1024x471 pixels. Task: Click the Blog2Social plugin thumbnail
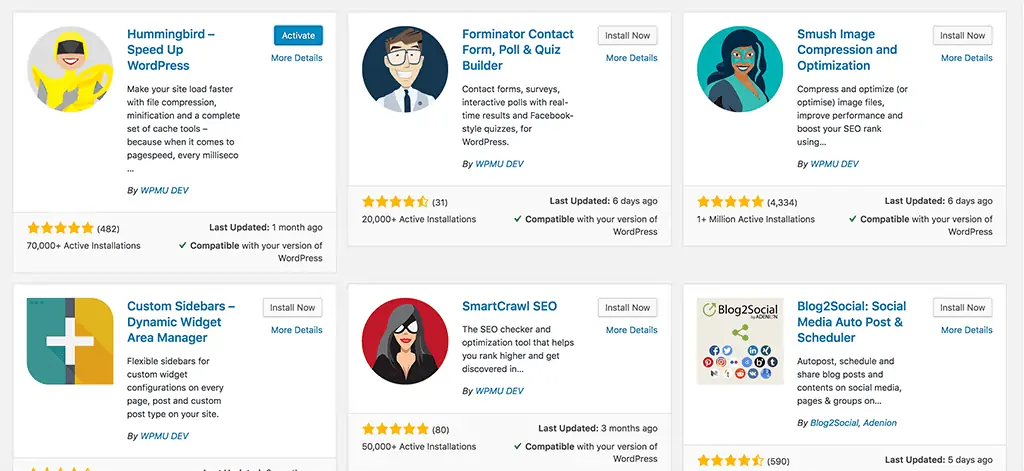(x=740, y=341)
